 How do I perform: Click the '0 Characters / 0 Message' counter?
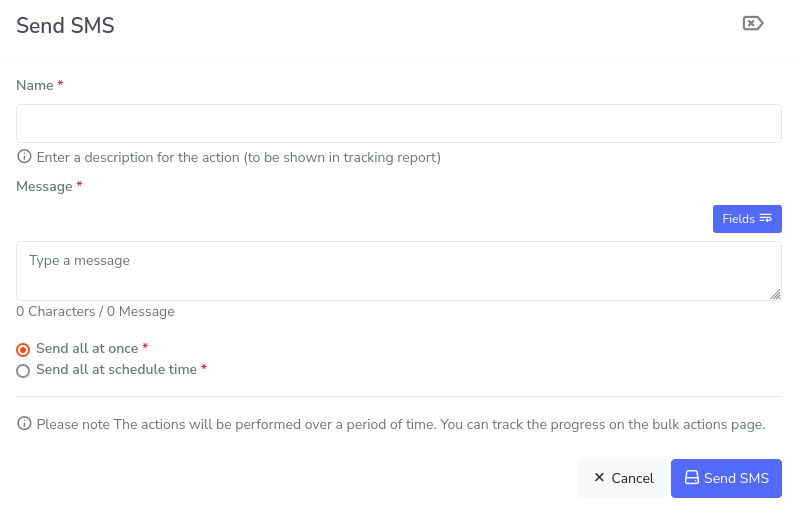point(95,311)
